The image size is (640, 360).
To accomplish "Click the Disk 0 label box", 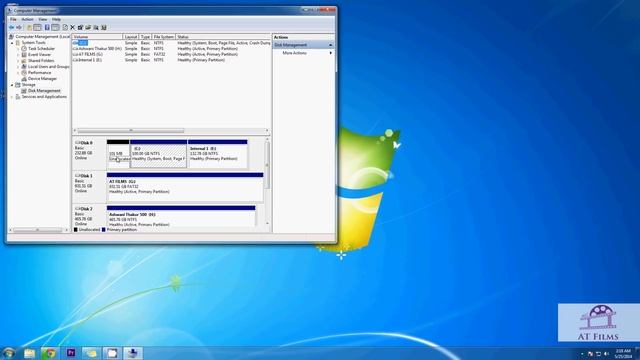I will [89, 153].
